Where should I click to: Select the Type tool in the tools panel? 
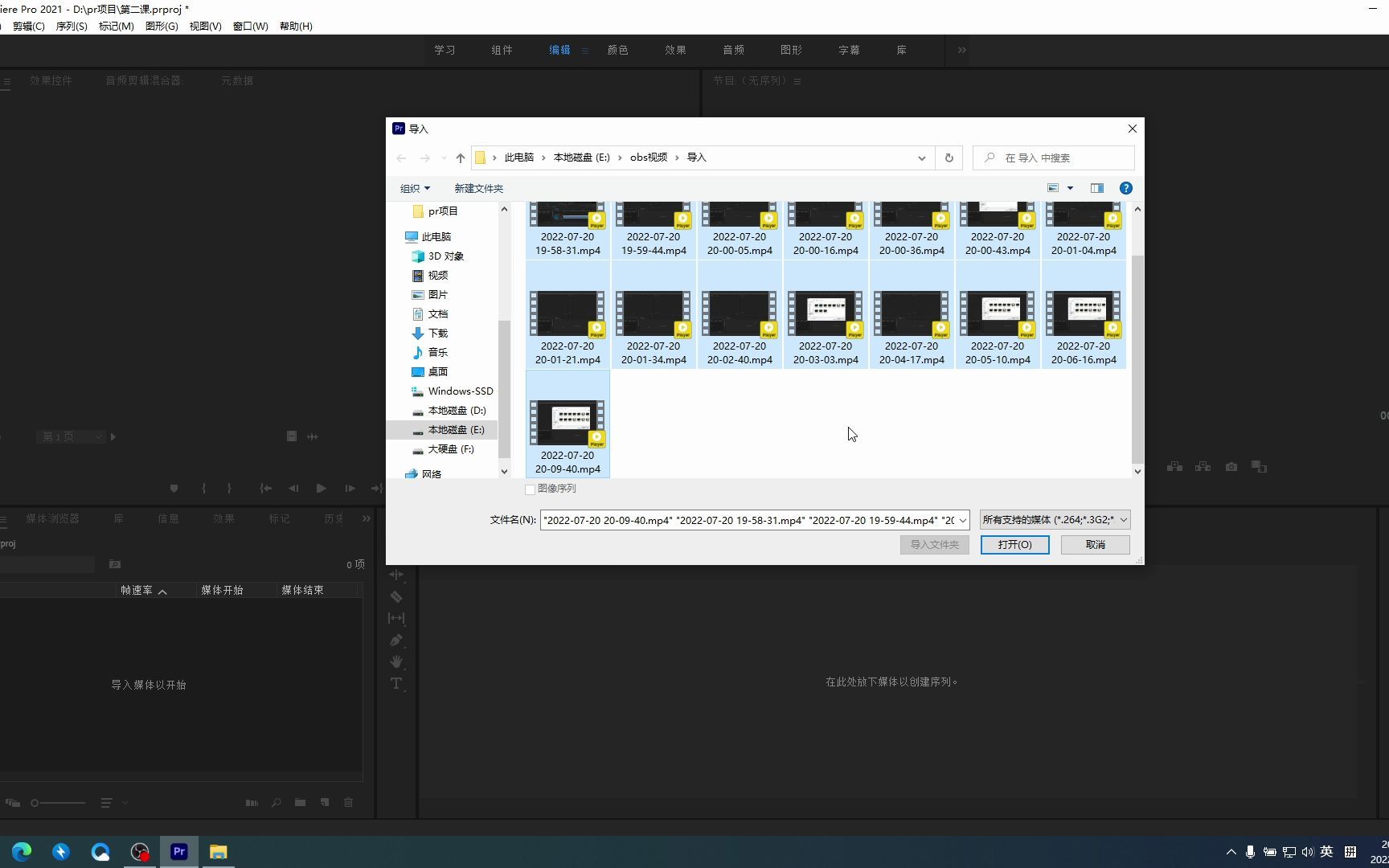396,684
